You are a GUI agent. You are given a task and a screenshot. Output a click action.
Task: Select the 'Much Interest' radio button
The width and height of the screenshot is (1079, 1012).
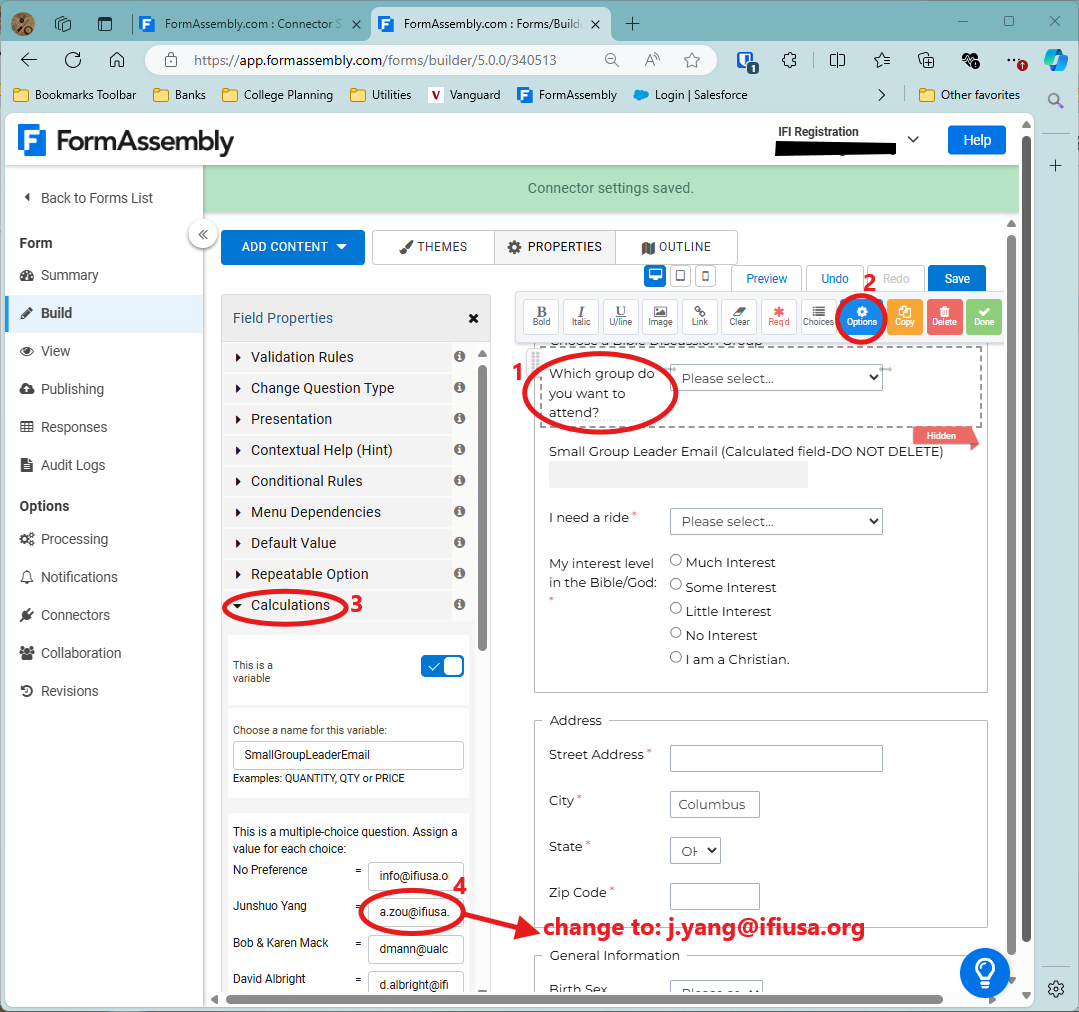(x=677, y=561)
